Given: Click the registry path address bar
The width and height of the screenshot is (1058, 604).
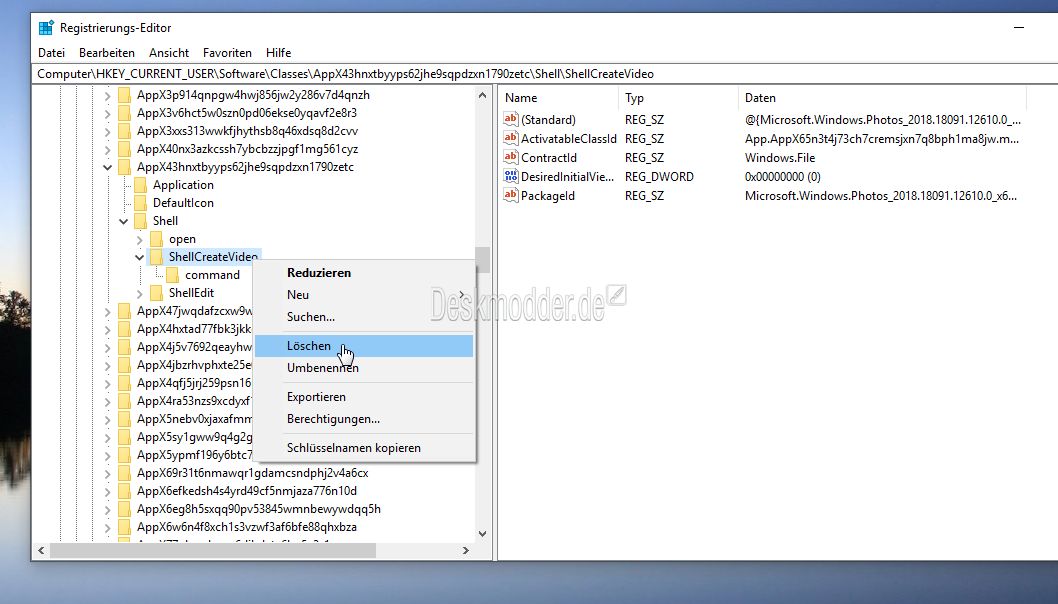Looking at the screenshot, I should [545, 74].
